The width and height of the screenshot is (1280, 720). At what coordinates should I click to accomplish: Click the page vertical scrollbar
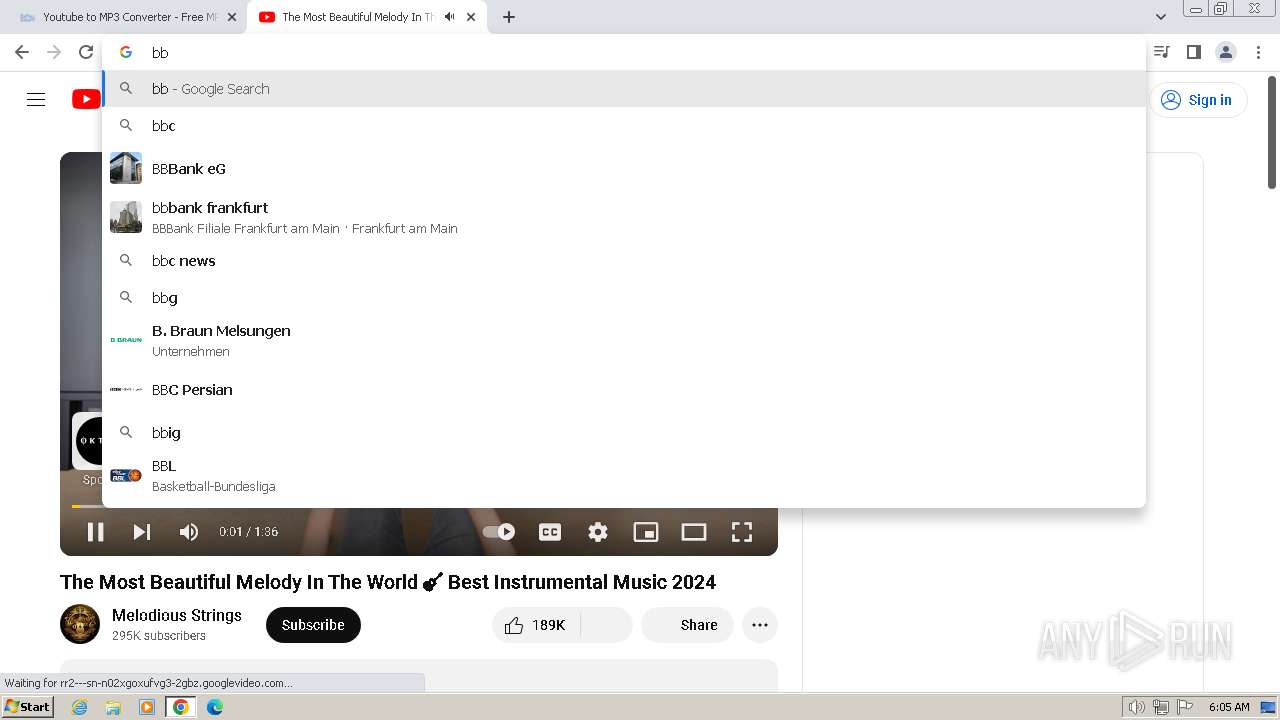[1272, 132]
